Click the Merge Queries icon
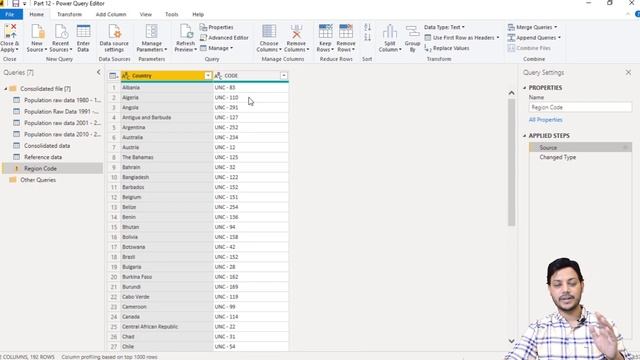 coord(511,27)
